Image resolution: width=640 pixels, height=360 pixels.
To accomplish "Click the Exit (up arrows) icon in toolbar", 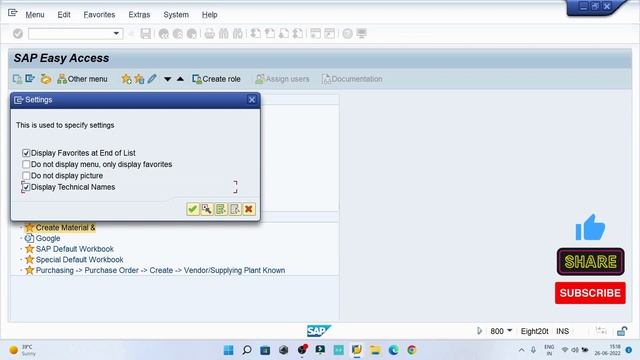I will pyautogui.click(x=178, y=33).
